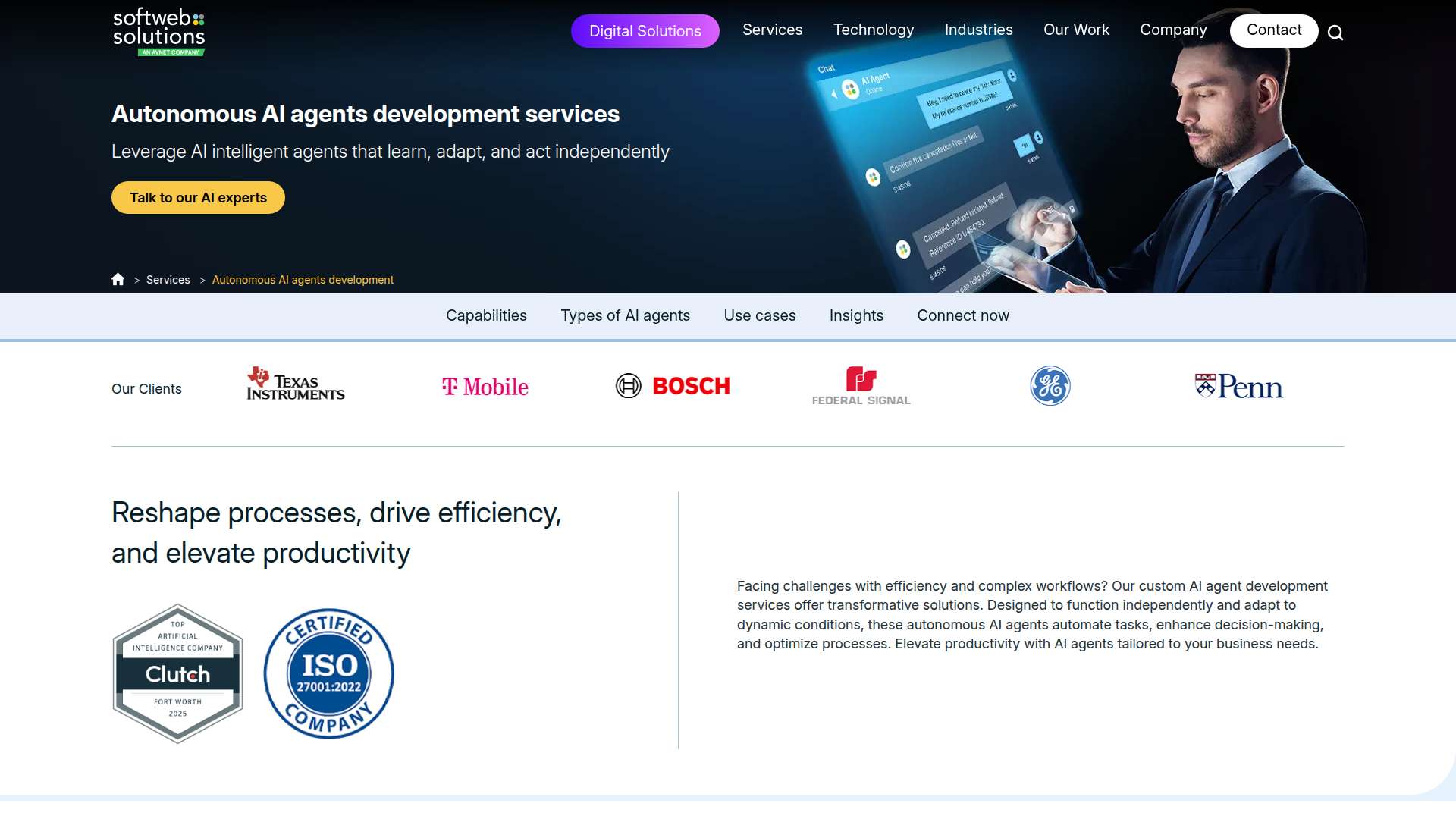This screenshot has width=1456, height=819.
Task: Click the 'Facing challenges with efficiency' paragraph
Action: click(1032, 615)
